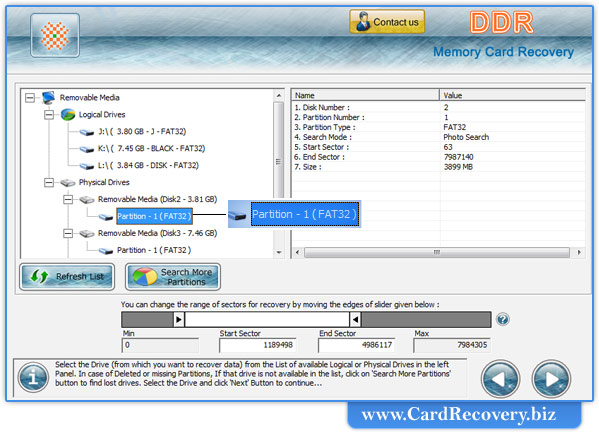
Task: Go back with the left arrow button
Action: click(500, 379)
